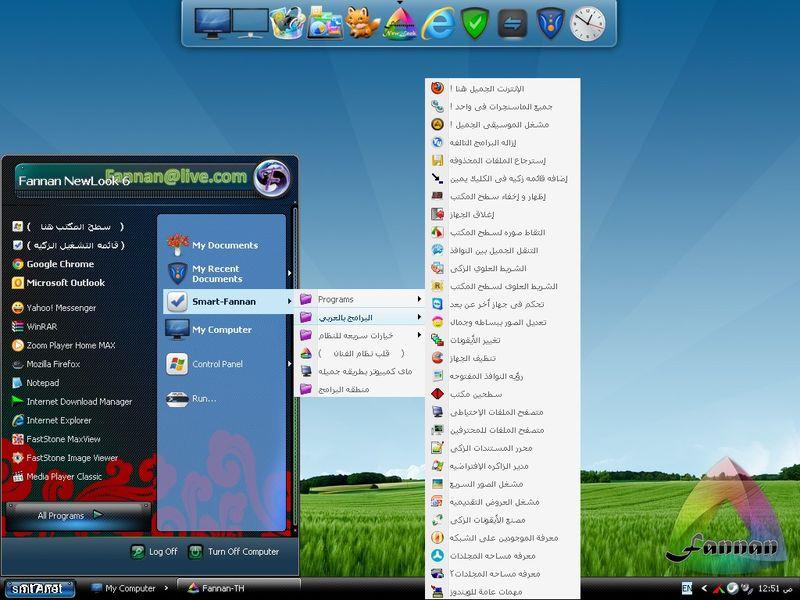Expand the chevron next to My Computer on the taskbar

click(x=166, y=588)
